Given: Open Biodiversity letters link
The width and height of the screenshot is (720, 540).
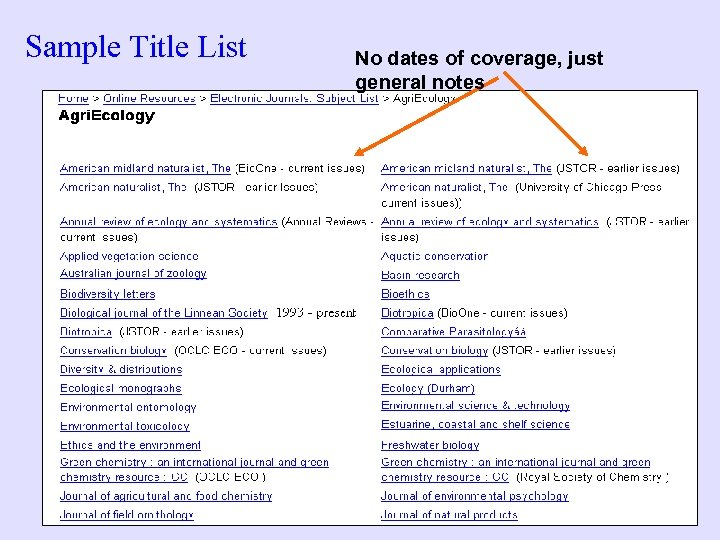Looking at the screenshot, I should click(x=107, y=294).
